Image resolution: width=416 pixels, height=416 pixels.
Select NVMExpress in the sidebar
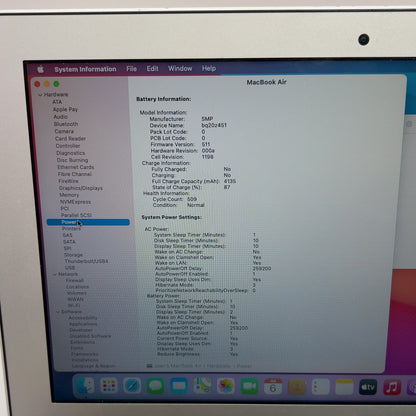point(75,202)
